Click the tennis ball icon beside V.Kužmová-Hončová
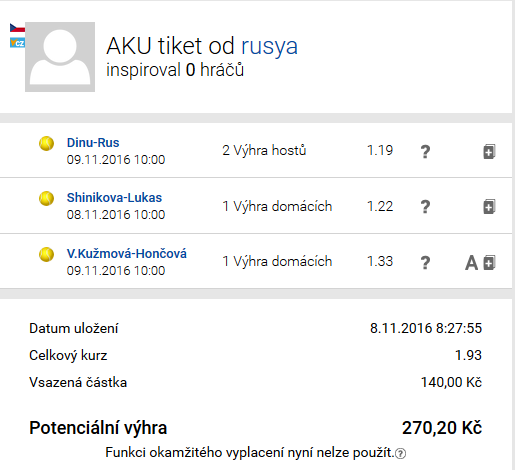Screen dimensions: 515x470 tap(46, 255)
